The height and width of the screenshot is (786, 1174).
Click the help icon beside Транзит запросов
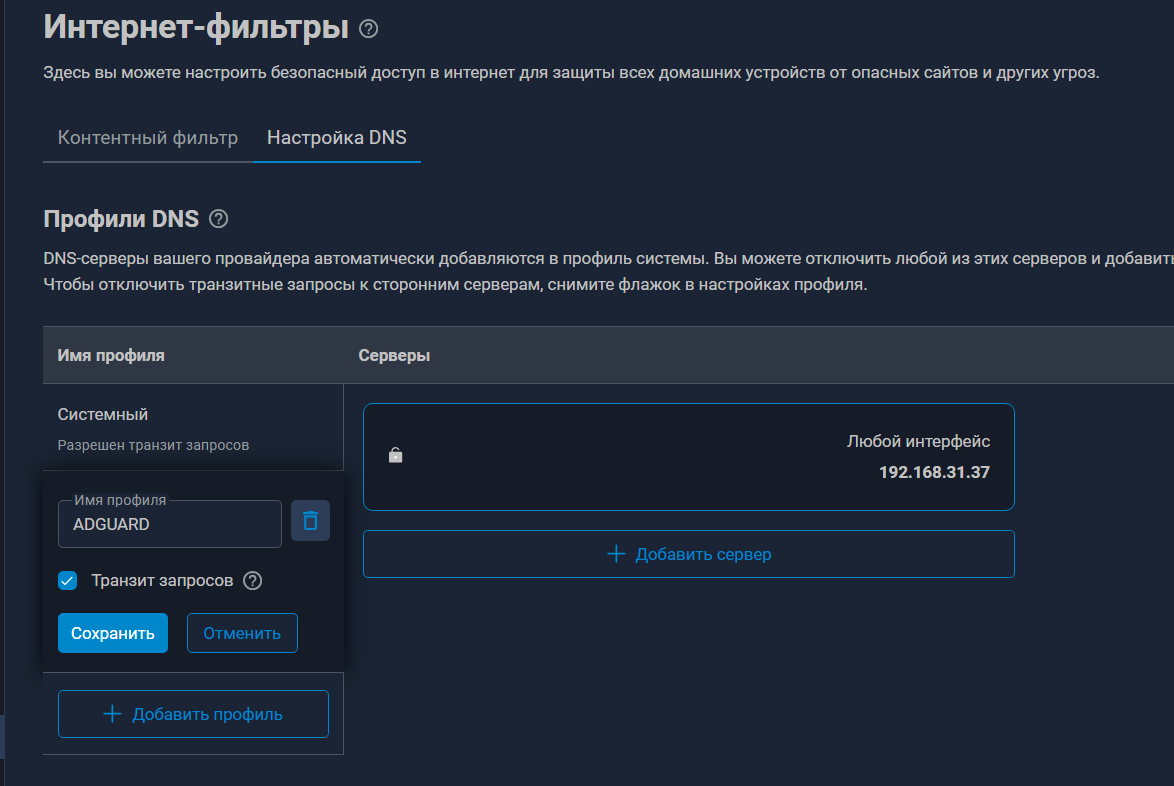253,580
